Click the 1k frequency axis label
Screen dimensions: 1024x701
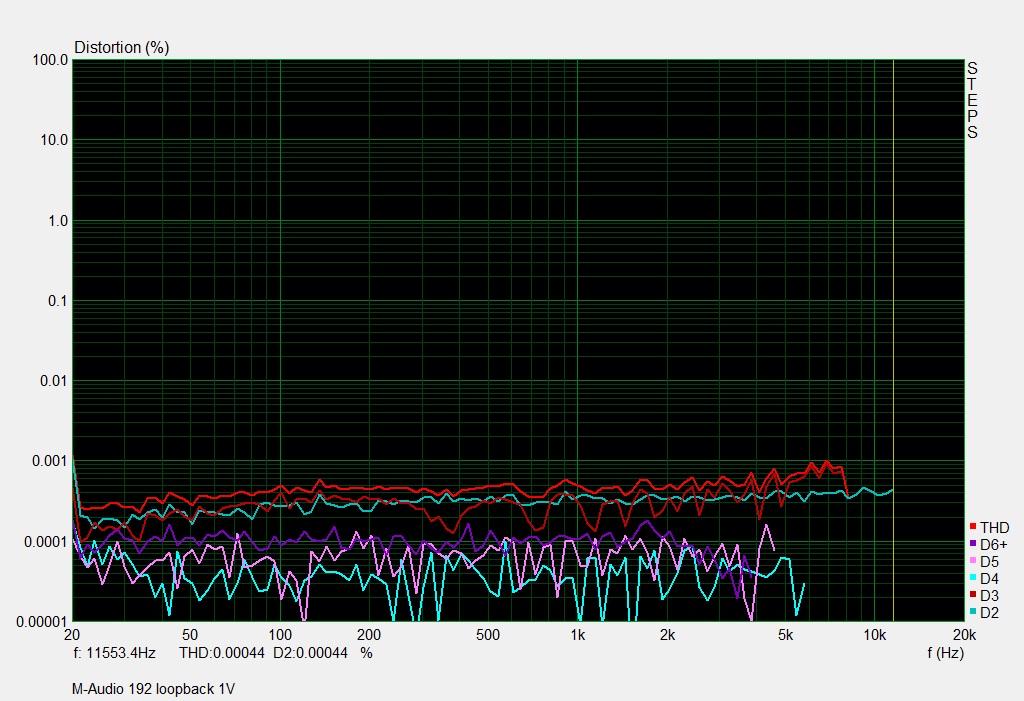(x=577, y=635)
